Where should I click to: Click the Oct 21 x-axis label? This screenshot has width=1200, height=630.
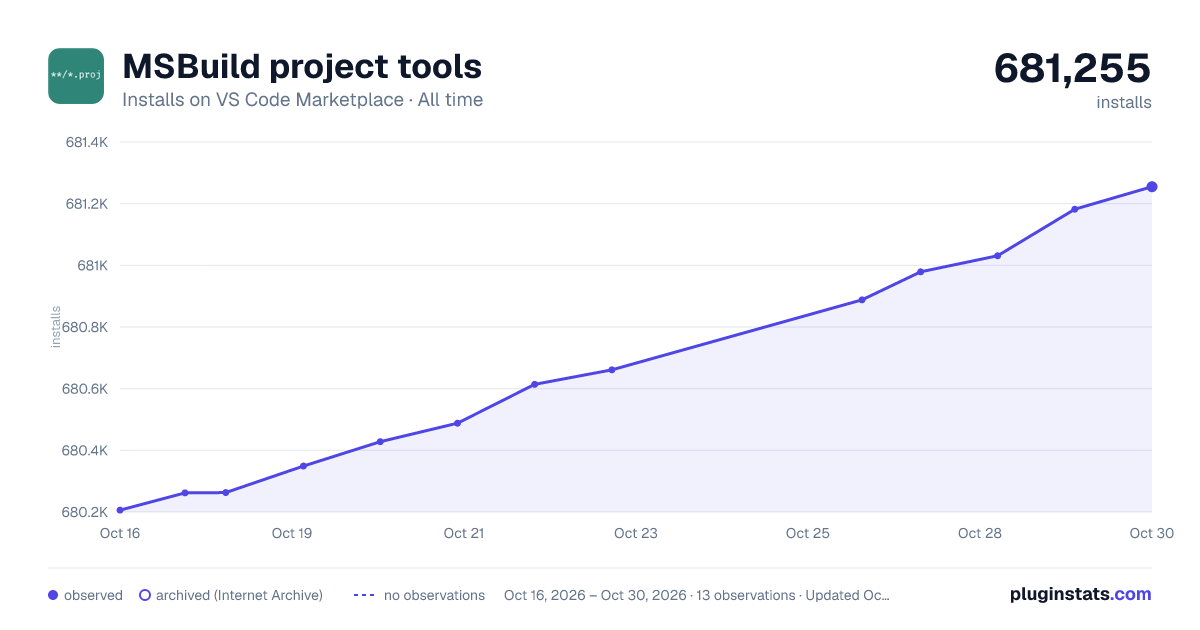click(x=464, y=533)
